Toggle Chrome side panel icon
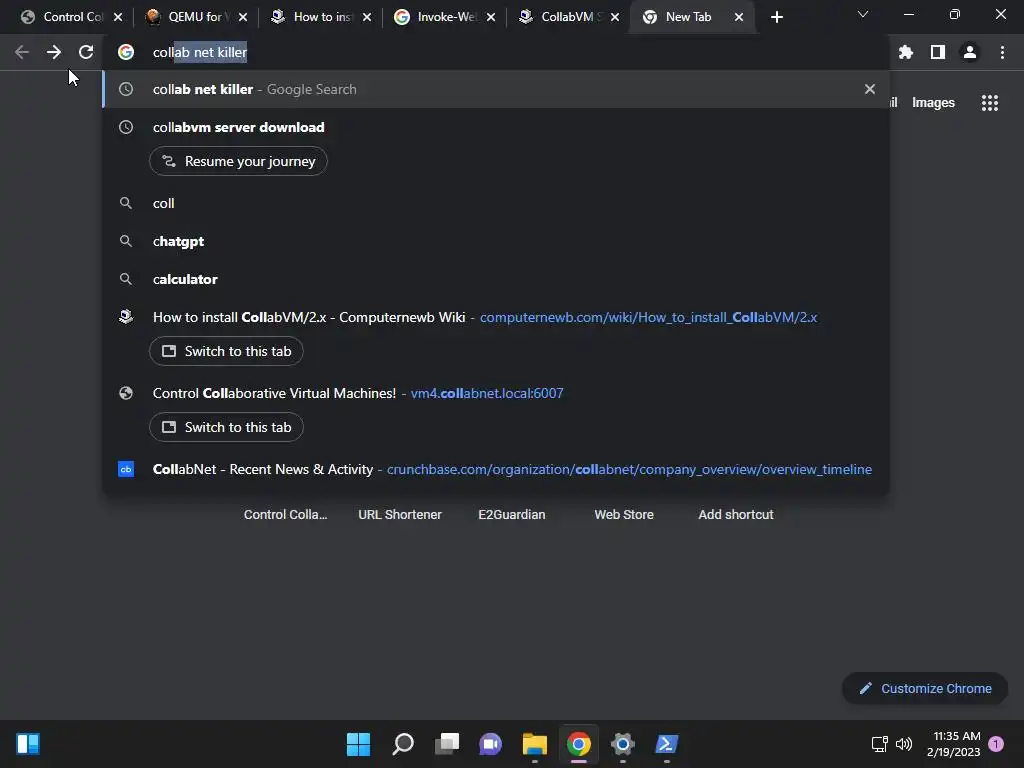The image size is (1024, 768). [938, 52]
